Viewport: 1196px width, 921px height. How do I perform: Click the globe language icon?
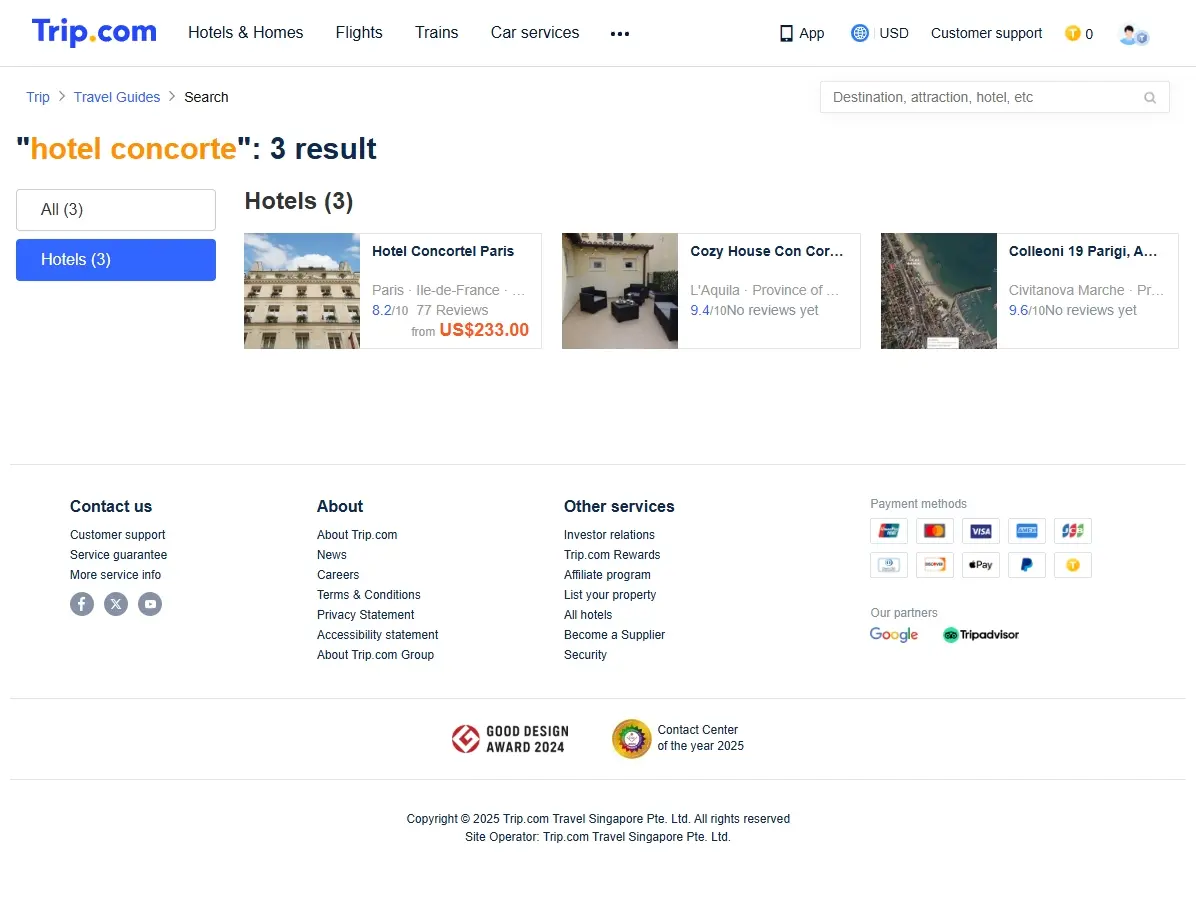coord(859,33)
